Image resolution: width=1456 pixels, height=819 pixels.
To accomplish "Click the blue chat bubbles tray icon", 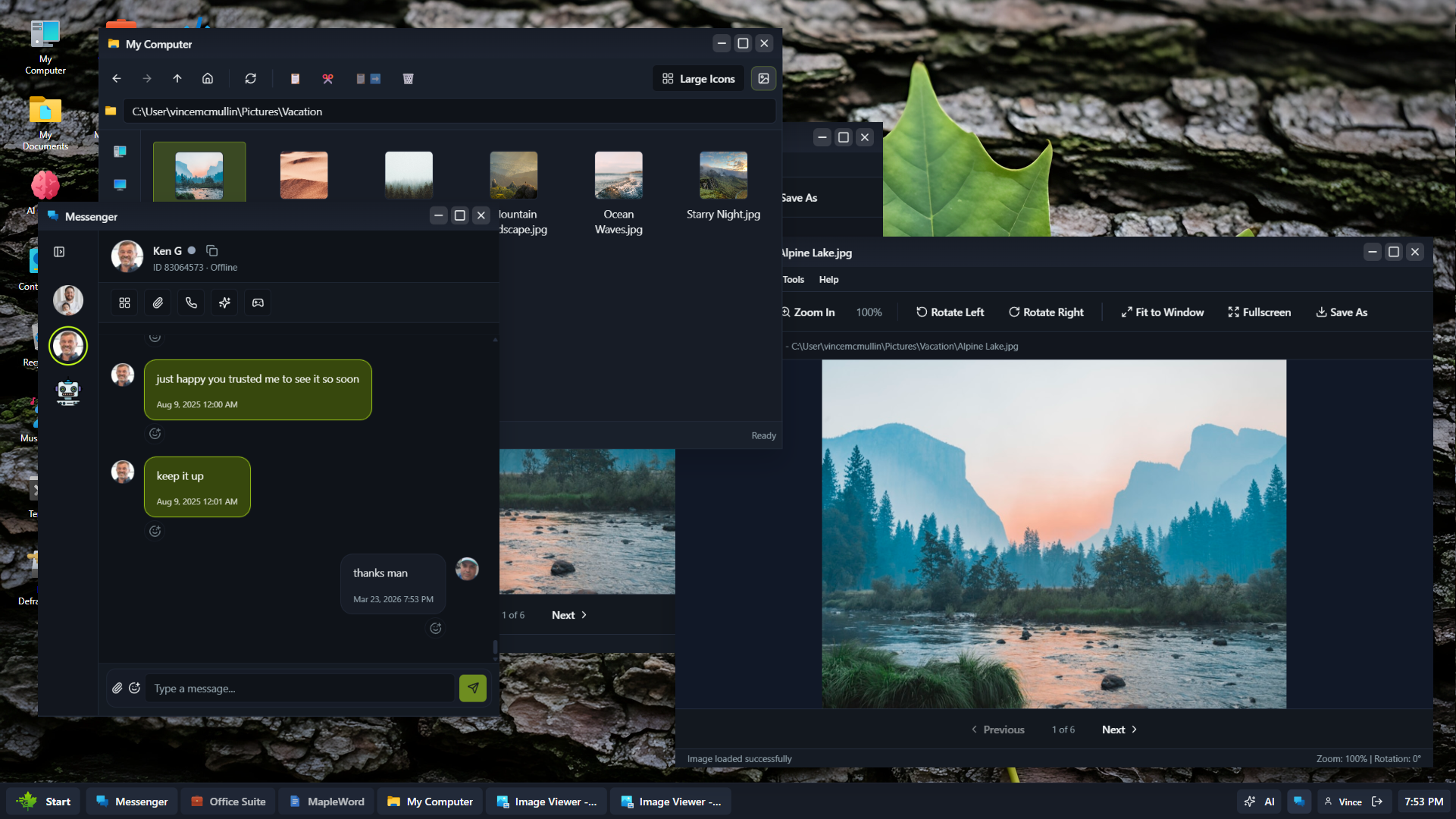I will (1299, 802).
